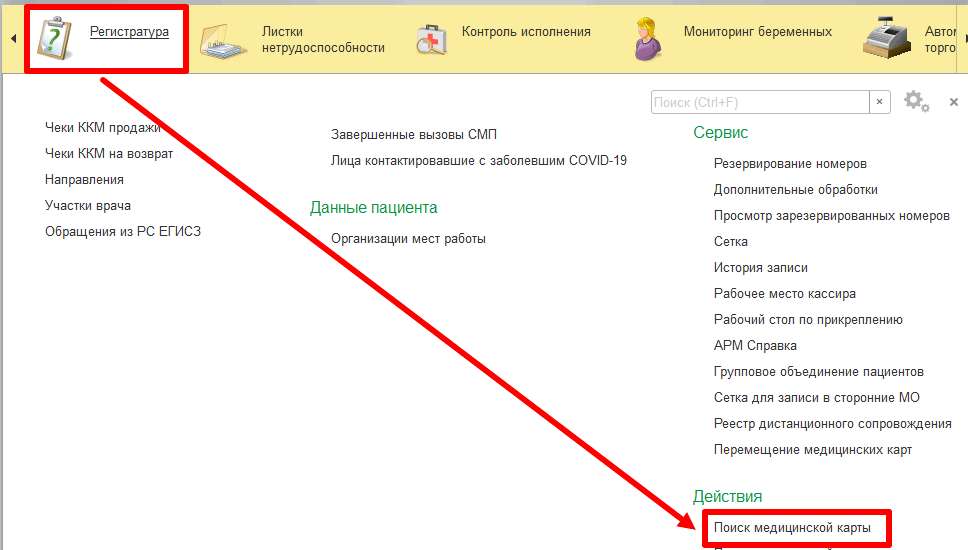Click the Регистратура clipboard icon
This screenshot has width=968, height=550.
[55, 39]
